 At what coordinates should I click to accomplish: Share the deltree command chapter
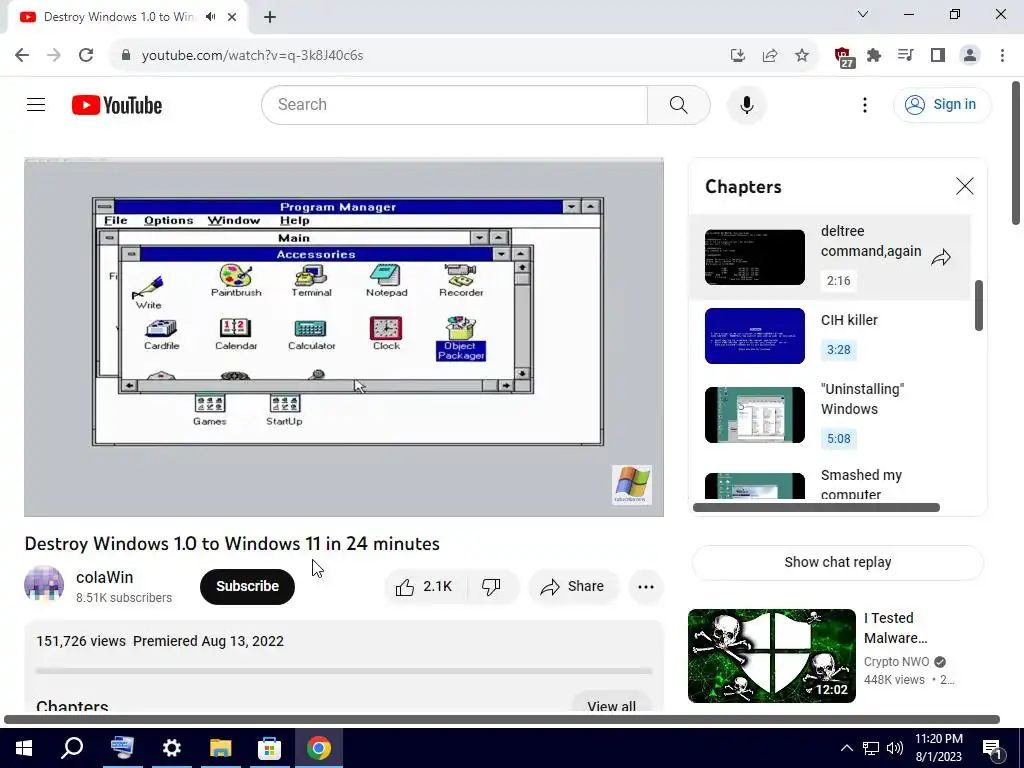[941, 257]
